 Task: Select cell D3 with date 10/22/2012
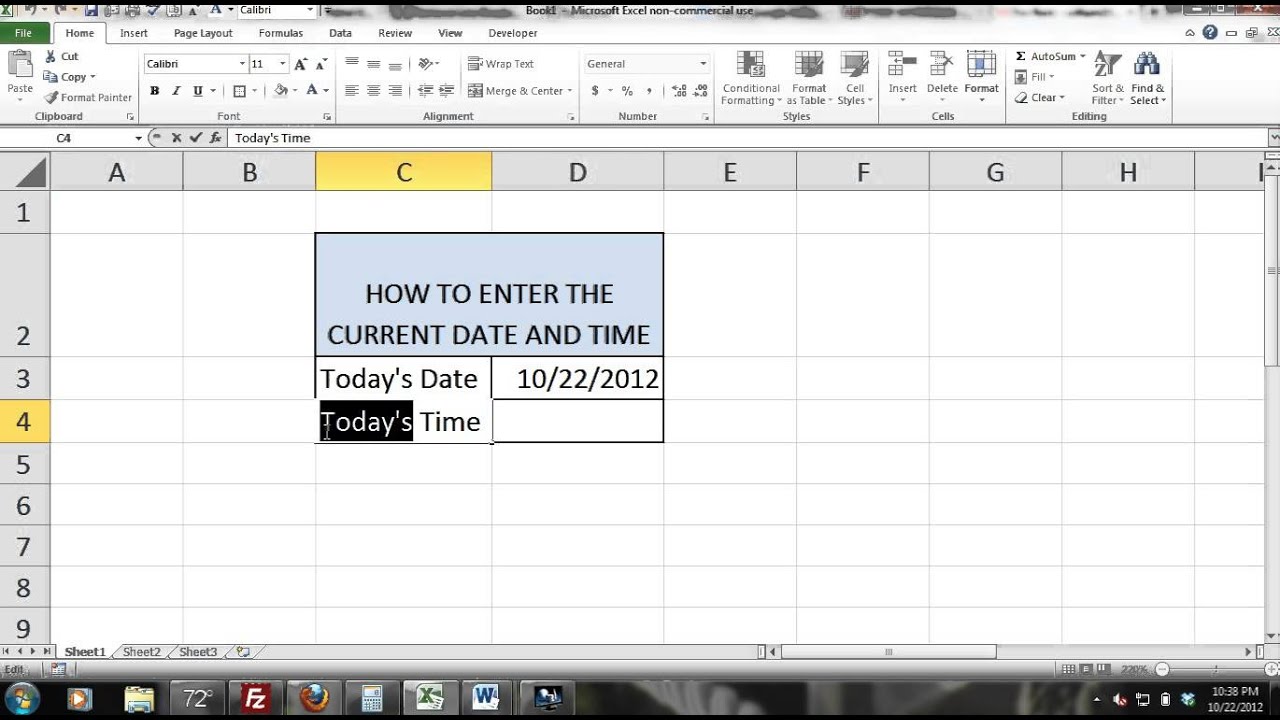click(x=577, y=378)
